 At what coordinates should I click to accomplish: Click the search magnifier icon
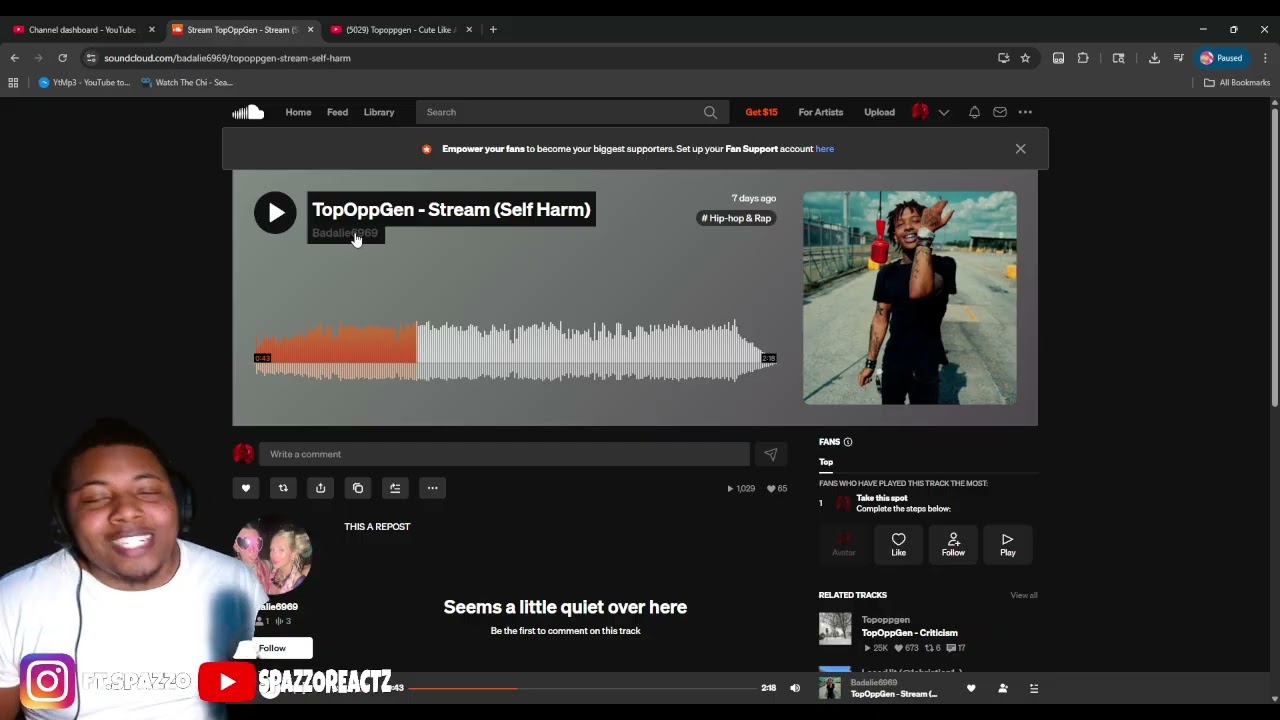[x=710, y=112]
